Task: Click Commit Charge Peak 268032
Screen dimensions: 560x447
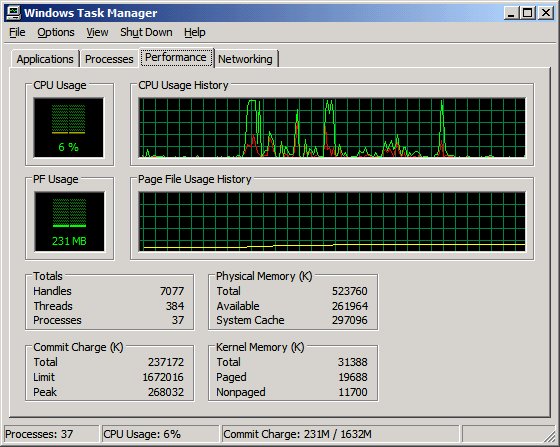Action: point(166,392)
